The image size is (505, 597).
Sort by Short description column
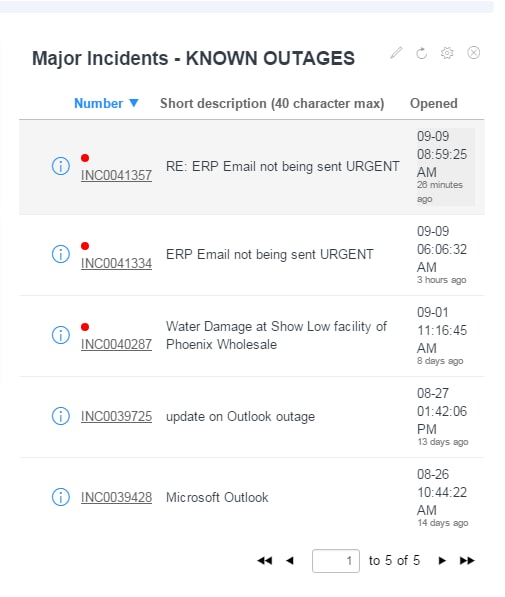[272, 103]
